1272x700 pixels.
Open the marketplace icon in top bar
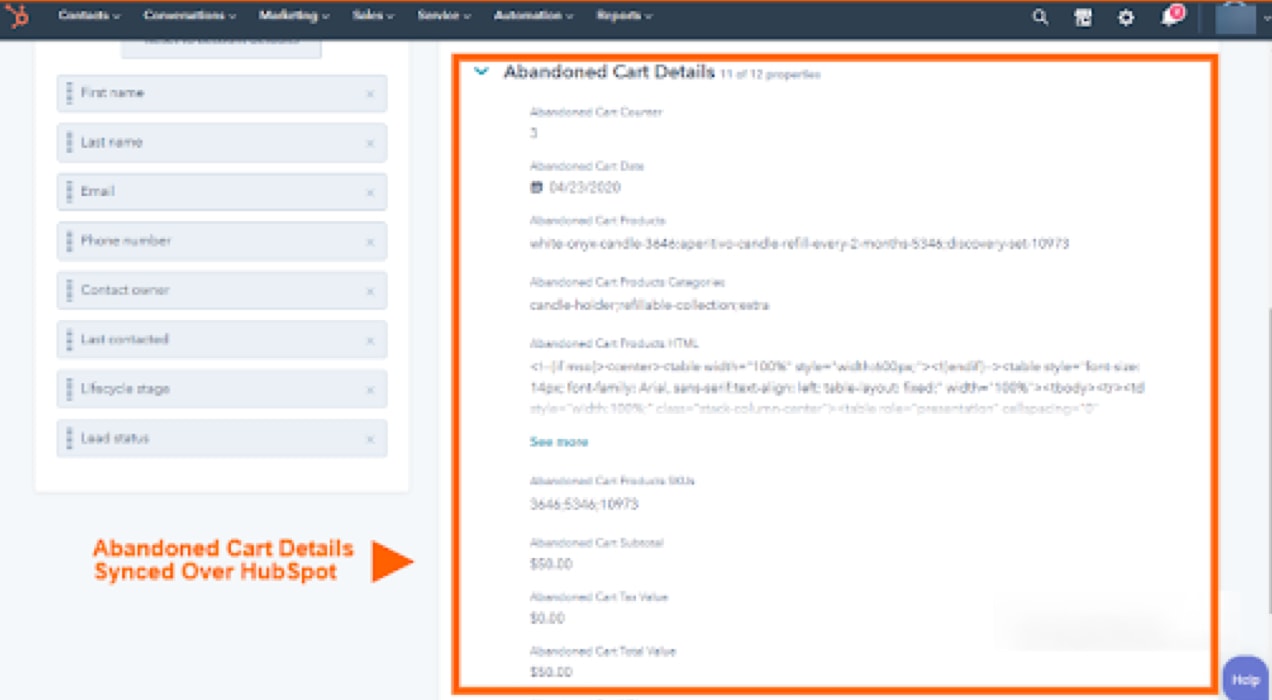pos(1083,17)
